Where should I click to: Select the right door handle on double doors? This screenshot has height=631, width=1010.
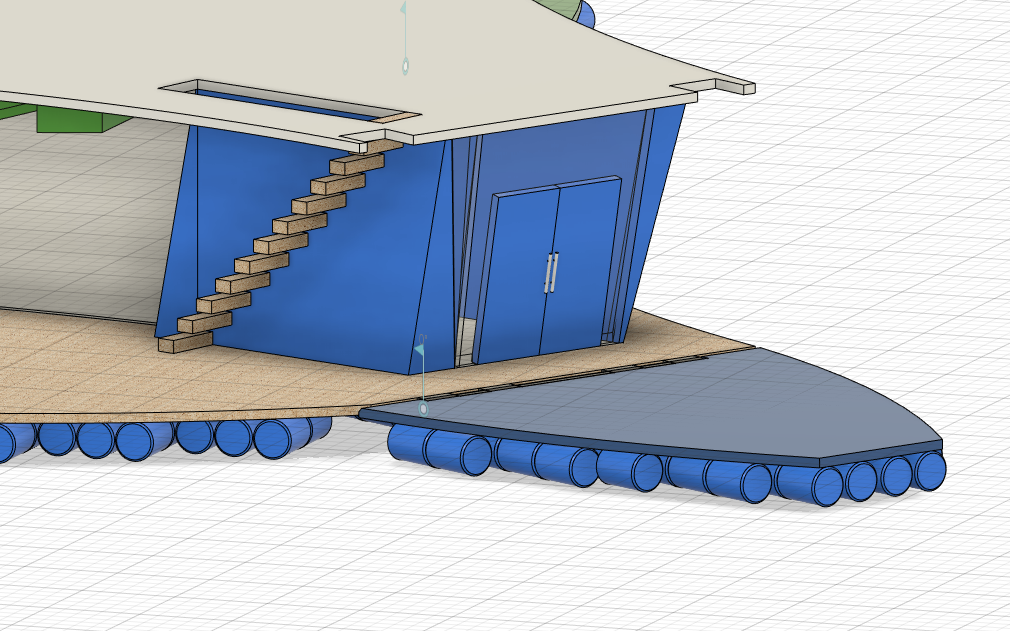553,268
